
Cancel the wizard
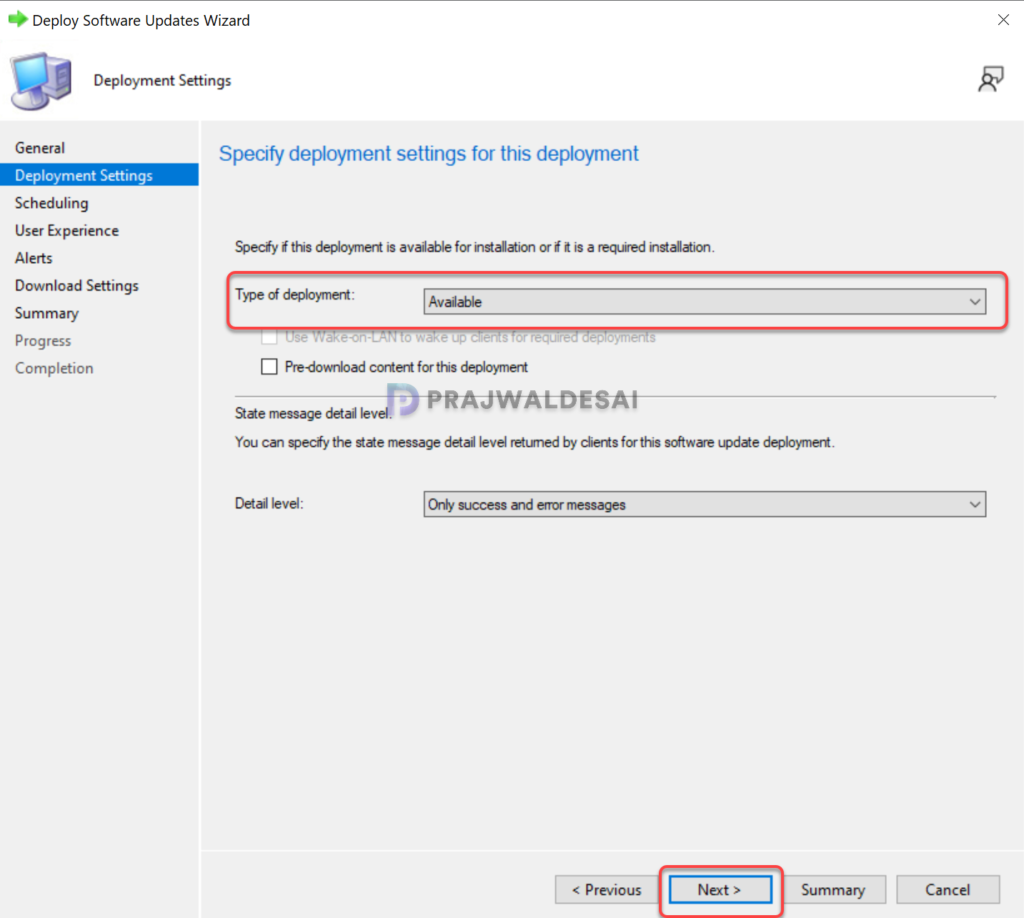(x=948, y=889)
